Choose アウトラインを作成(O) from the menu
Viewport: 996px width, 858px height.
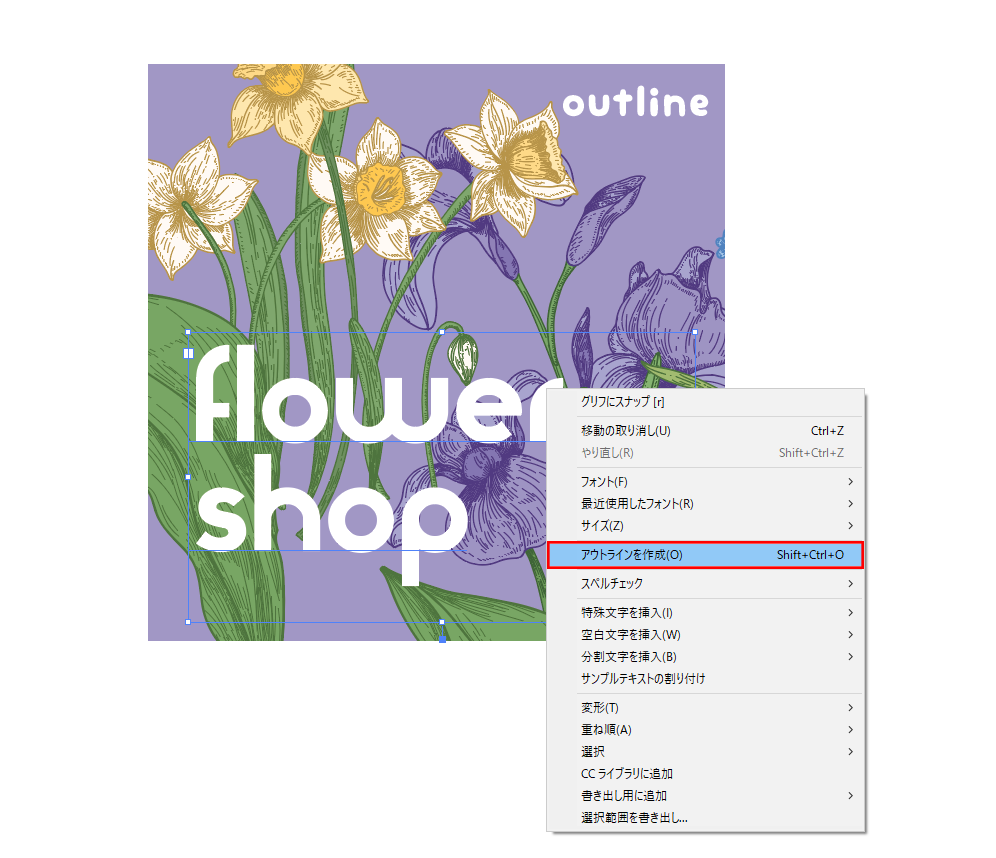coord(705,555)
